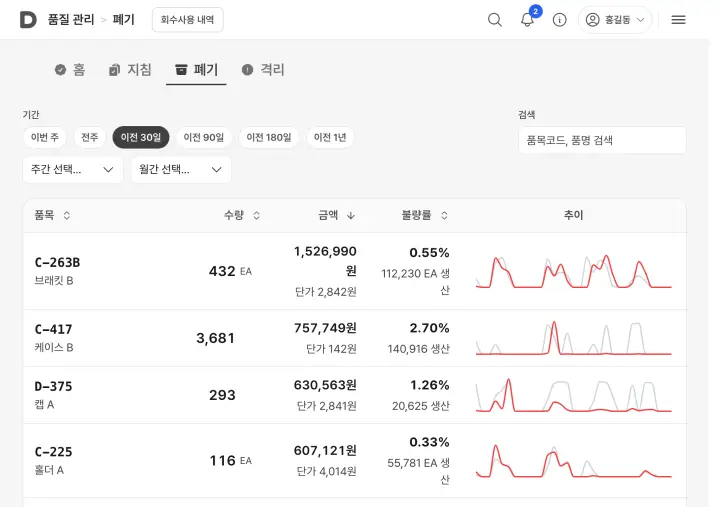The image size is (720, 507).
Task: Click item name 홀더 A
Action: click(x=49, y=470)
